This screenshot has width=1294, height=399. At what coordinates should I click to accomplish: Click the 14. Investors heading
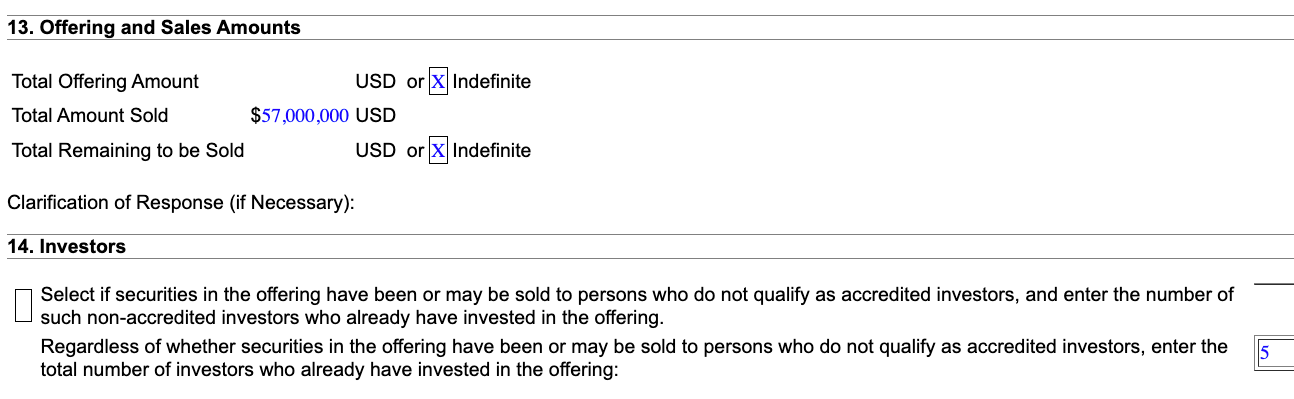point(67,246)
